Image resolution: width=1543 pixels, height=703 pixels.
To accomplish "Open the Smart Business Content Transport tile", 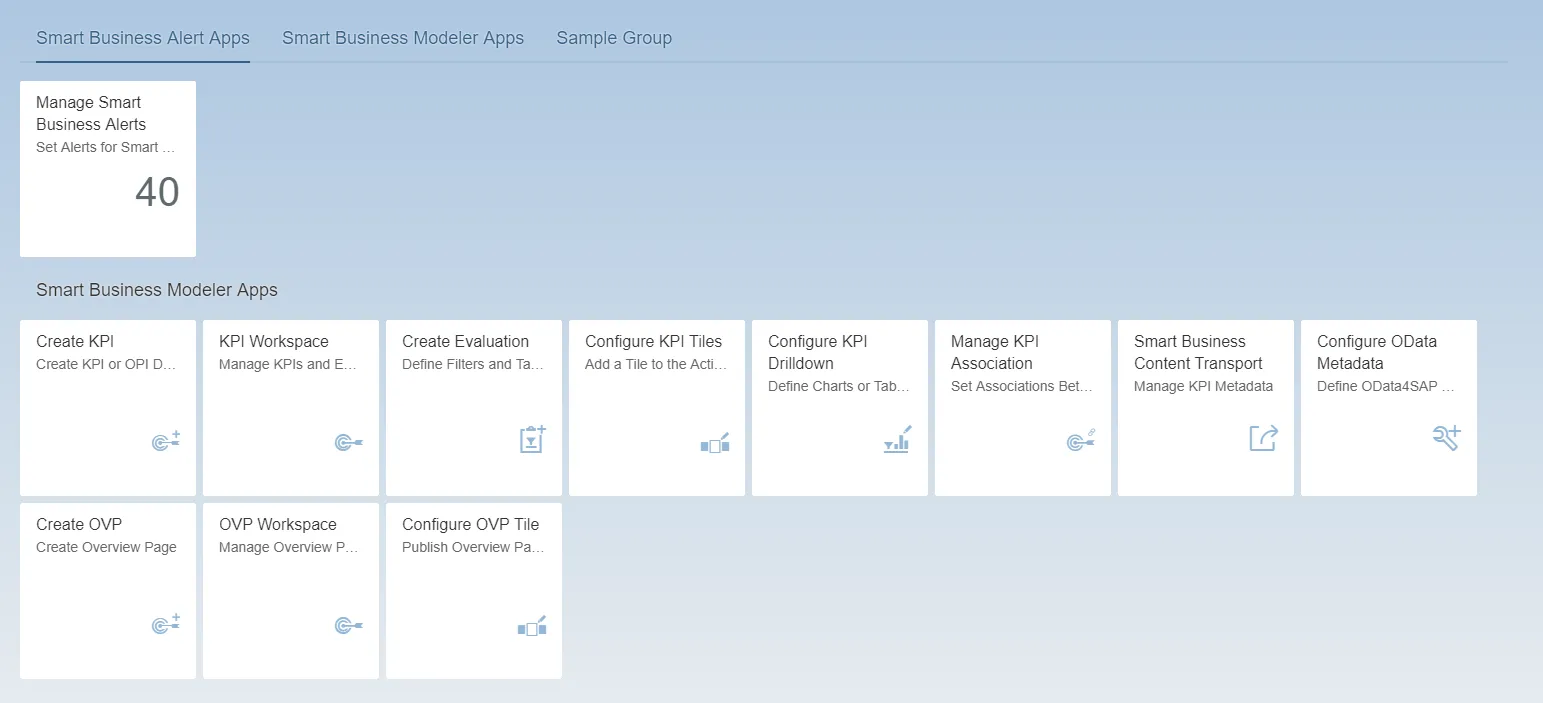I will (1205, 407).
